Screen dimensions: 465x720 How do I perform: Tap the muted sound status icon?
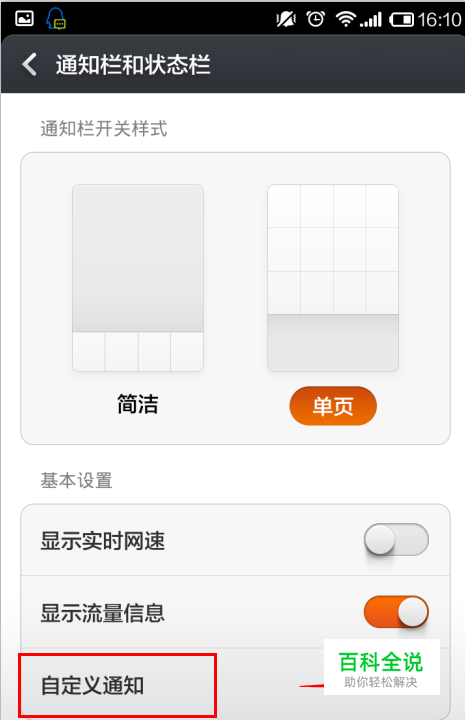[x=286, y=19]
